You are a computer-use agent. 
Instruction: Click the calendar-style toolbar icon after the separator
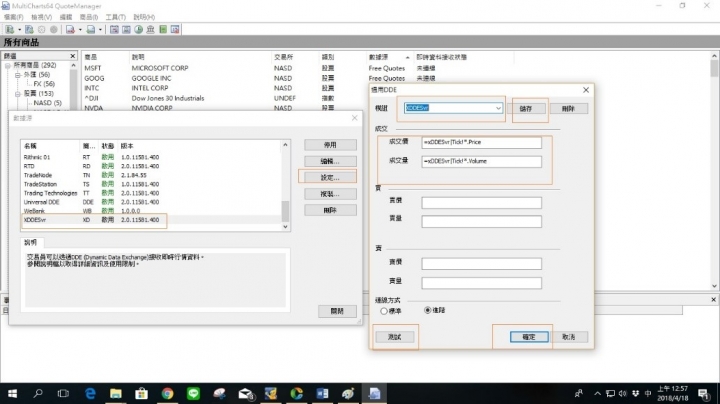[114, 29]
